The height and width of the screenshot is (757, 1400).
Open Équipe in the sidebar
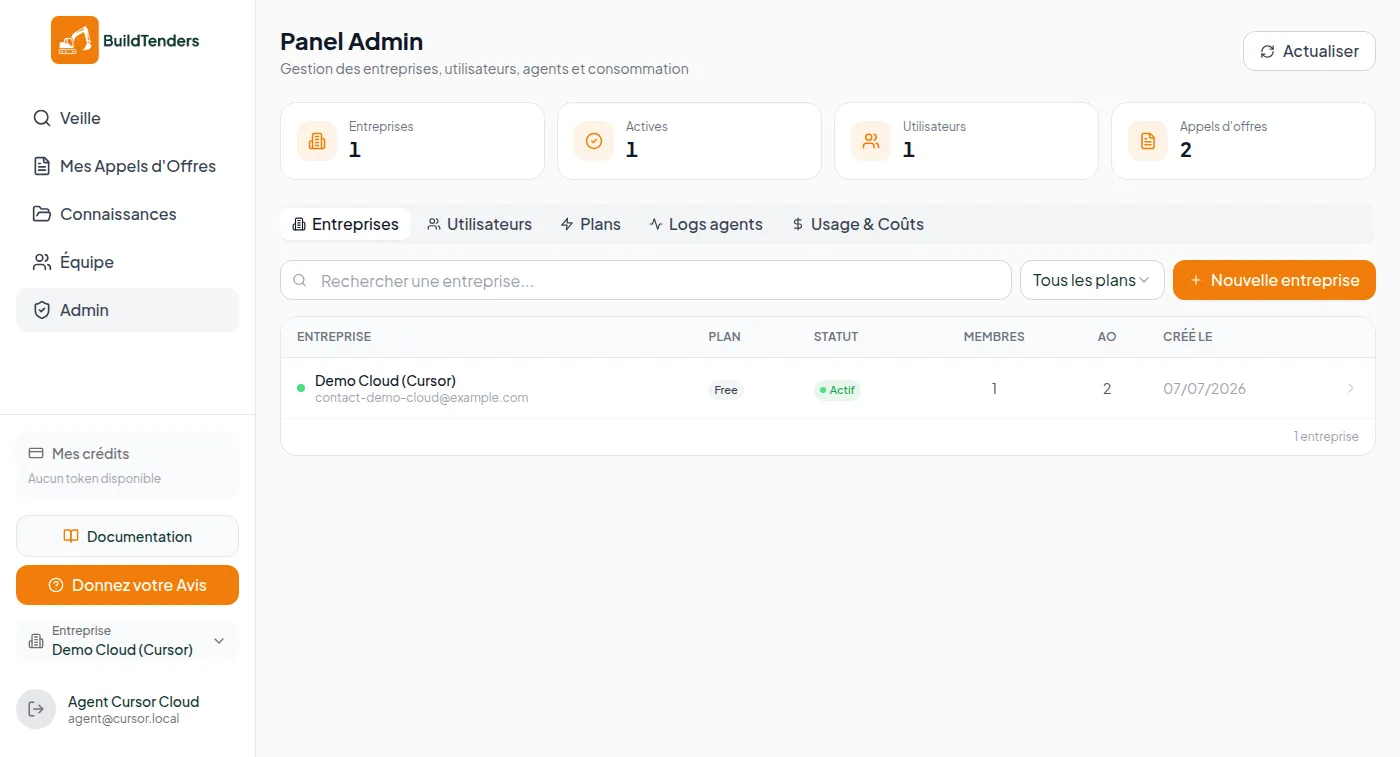click(x=127, y=262)
